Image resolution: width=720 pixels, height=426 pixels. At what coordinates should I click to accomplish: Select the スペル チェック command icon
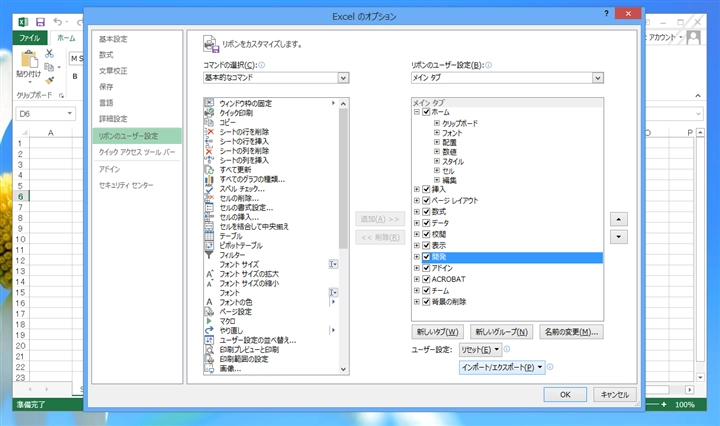(x=209, y=189)
